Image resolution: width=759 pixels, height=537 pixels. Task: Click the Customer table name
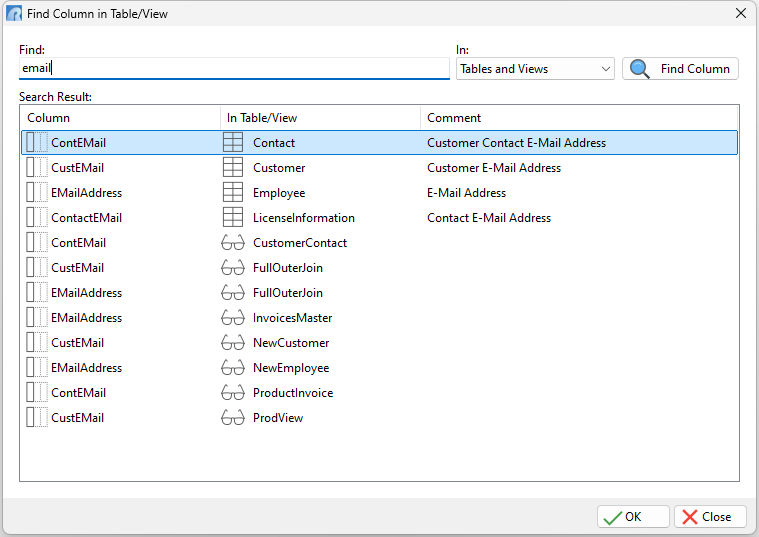coord(279,168)
